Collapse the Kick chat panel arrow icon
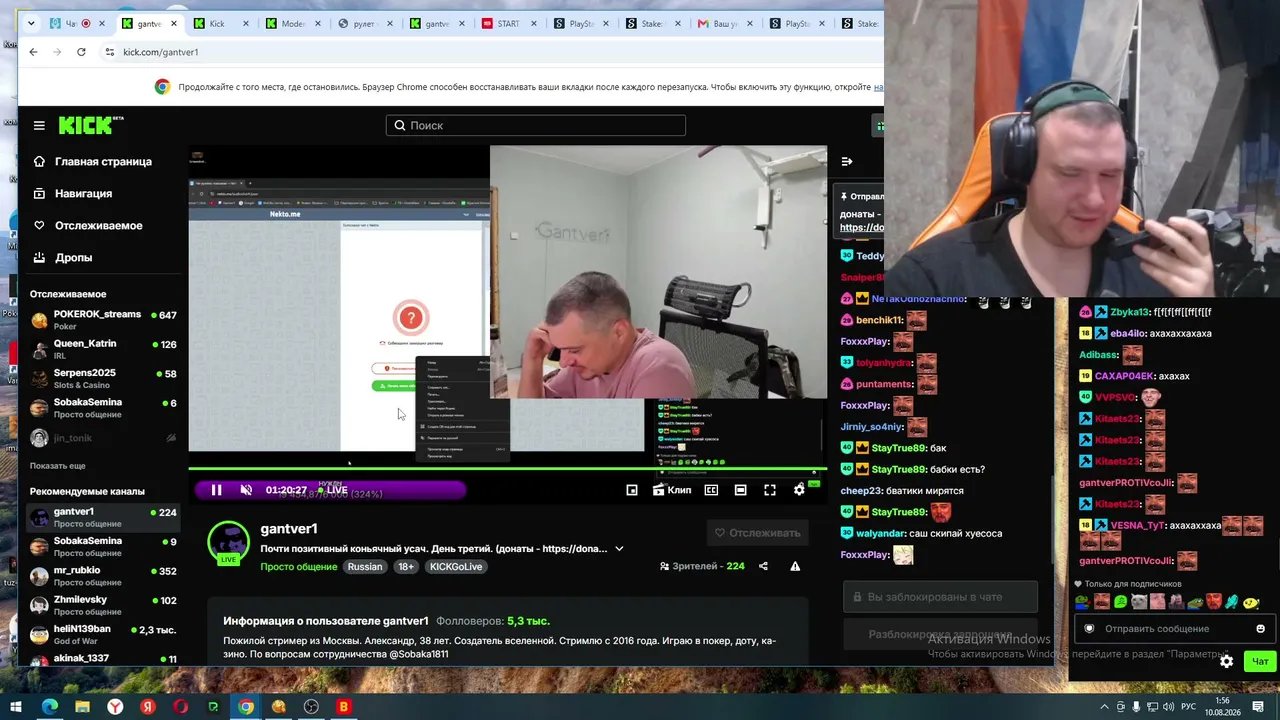The image size is (1280, 720). pos(847,161)
